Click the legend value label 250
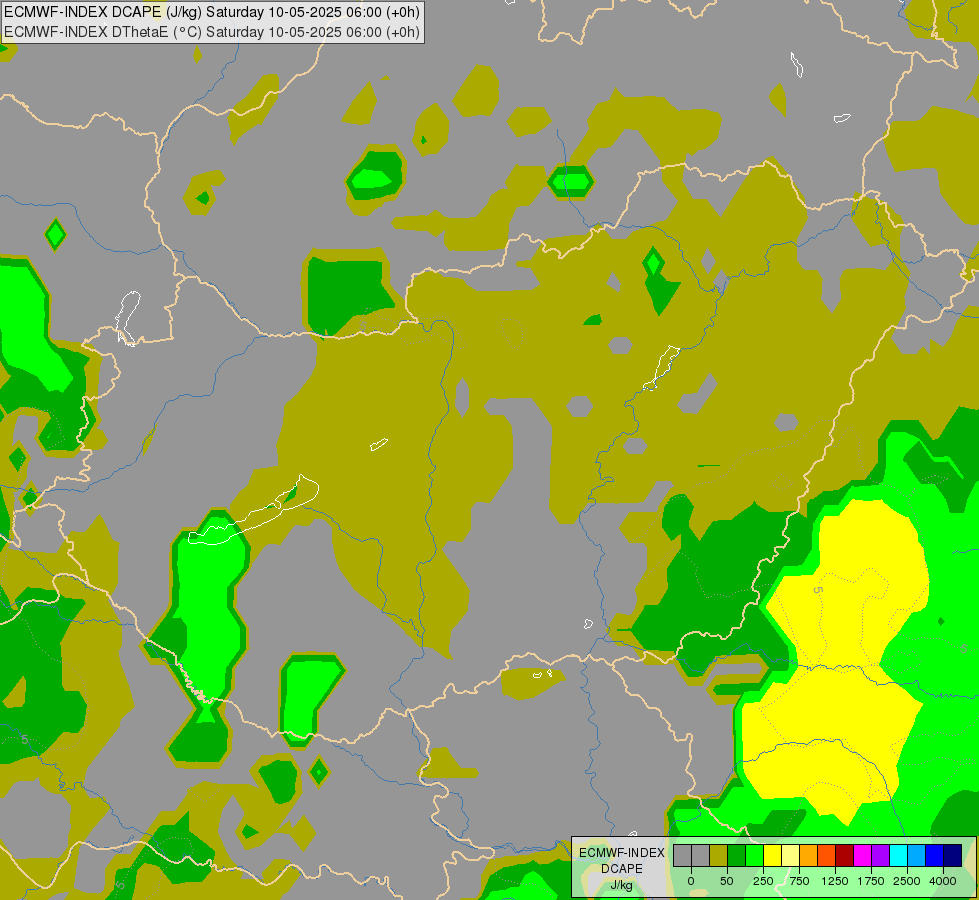Screen dimensions: 979x900 pyautogui.click(x=763, y=881)
